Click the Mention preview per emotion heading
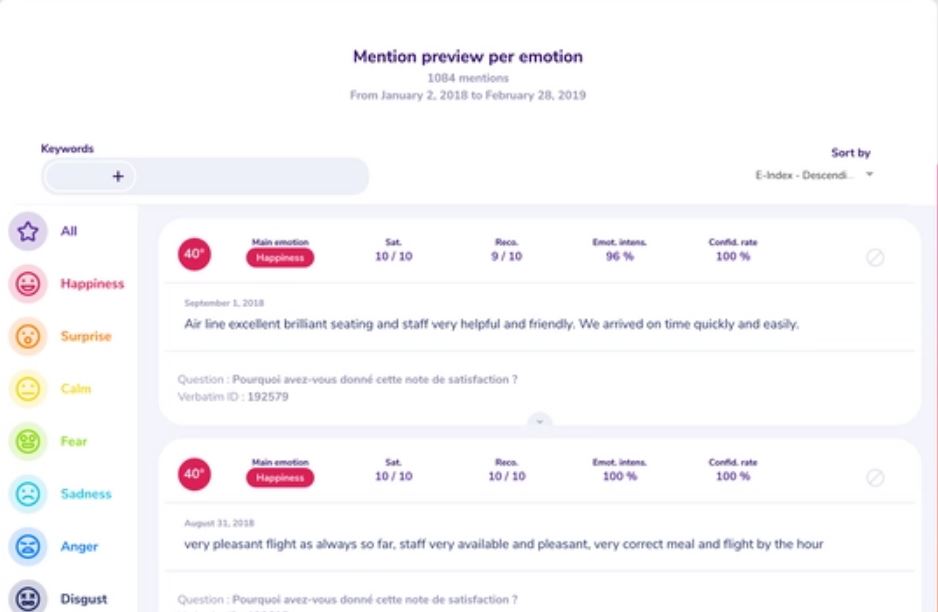Image resolution: width=938 pixels, height=612 pixels. coord(468,56)
